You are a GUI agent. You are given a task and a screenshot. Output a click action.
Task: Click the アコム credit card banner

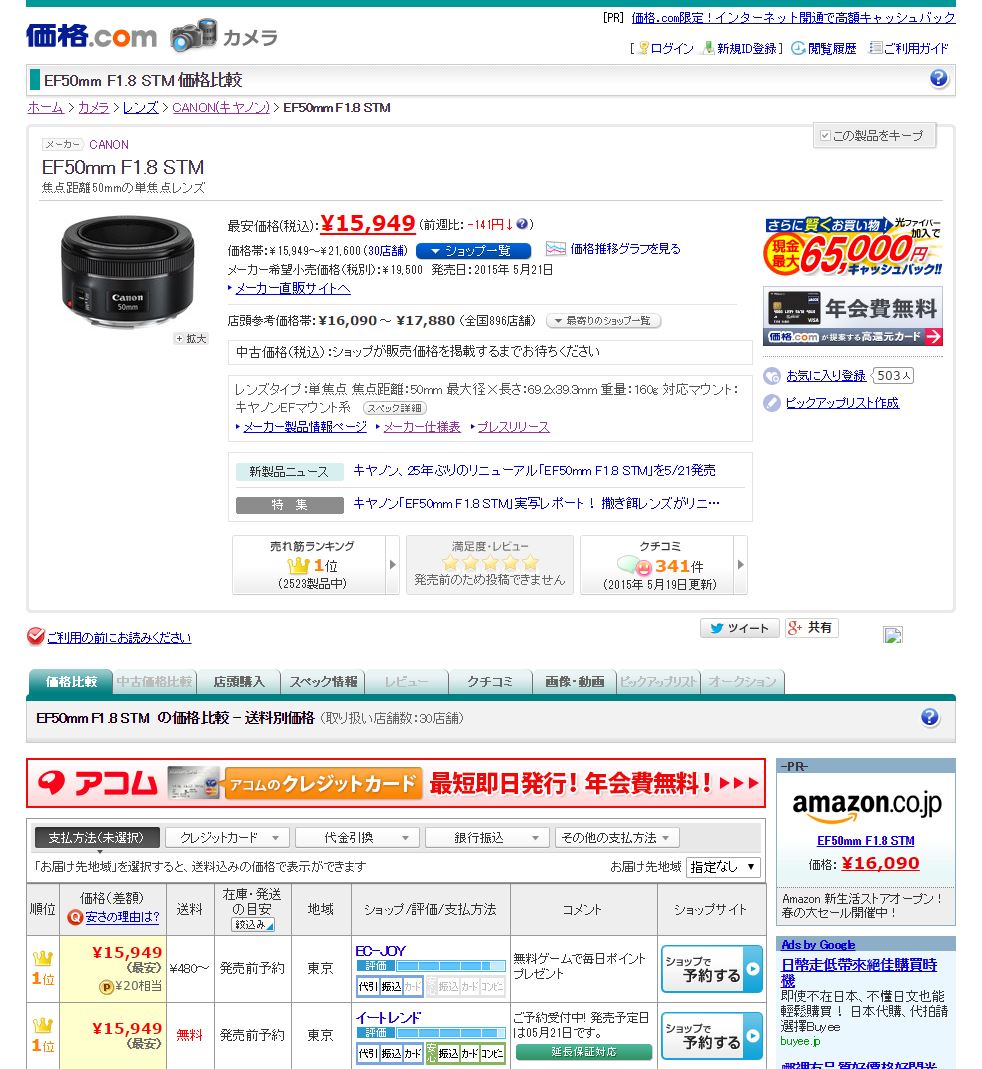396,783
